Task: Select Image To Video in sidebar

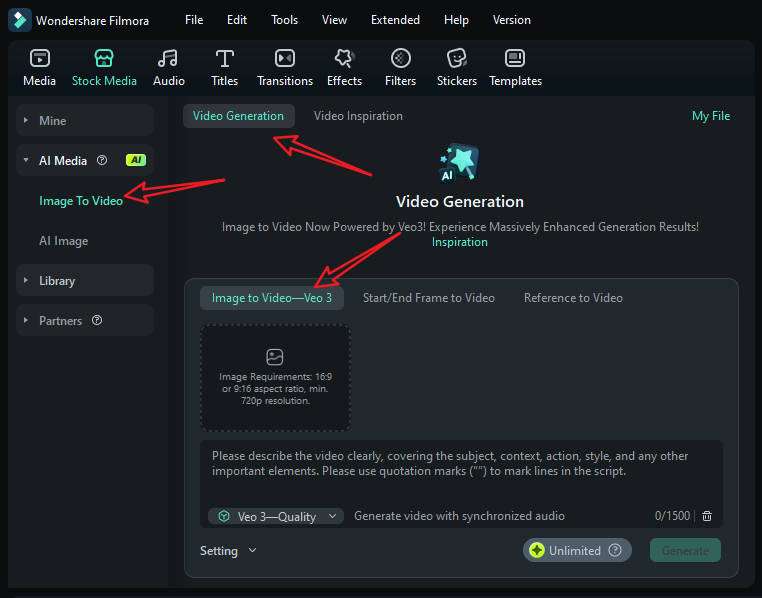Action: [81, 201]
